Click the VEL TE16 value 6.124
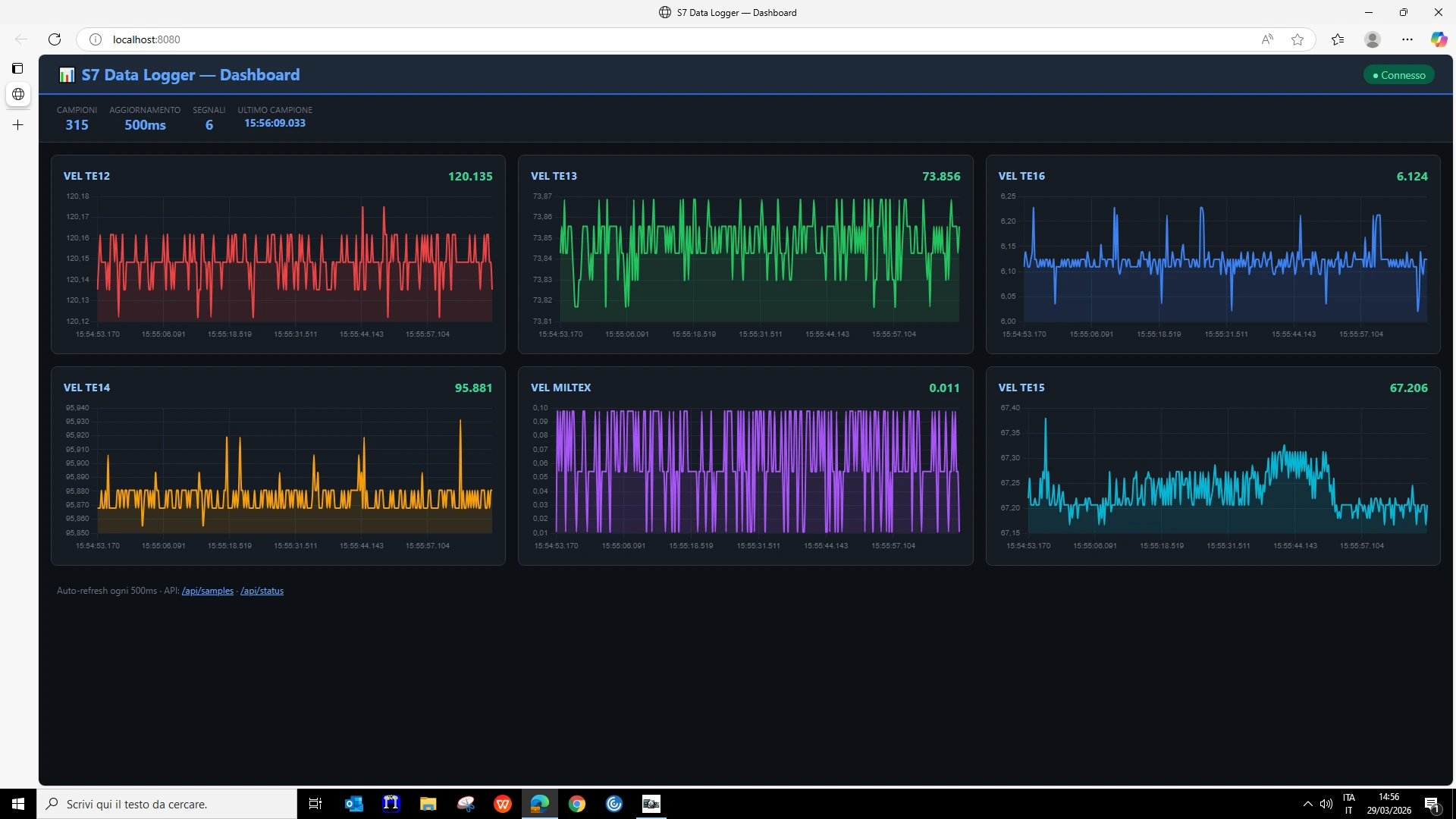This screenshot has height=819, width=1456. tap(1412, 176)
